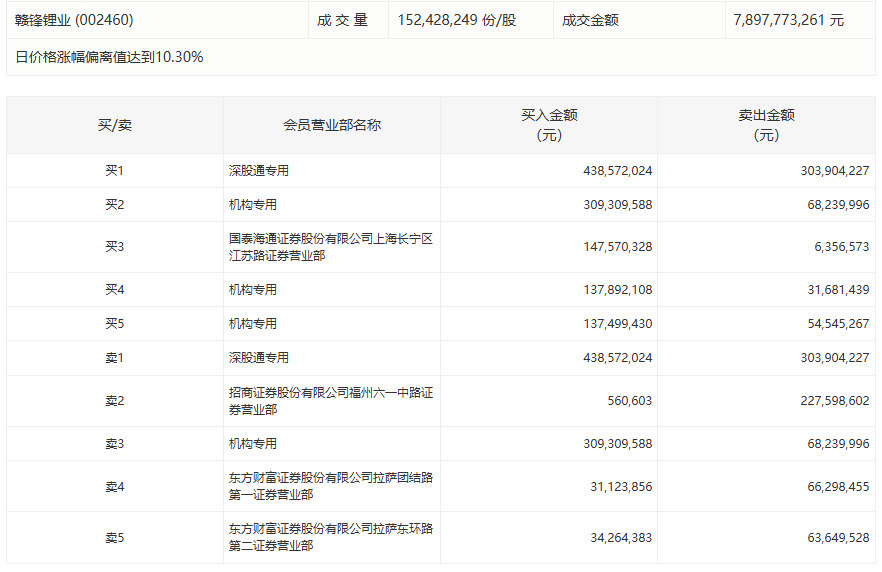This screenshot has width=882, height=572.
Task: Select the buy amount 31,123,856
Action: [x=621, y=487]
